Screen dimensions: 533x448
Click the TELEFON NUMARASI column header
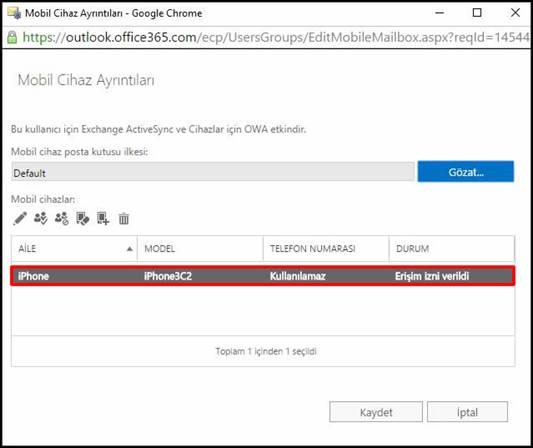pyautogui.click(x=326, y=248)
